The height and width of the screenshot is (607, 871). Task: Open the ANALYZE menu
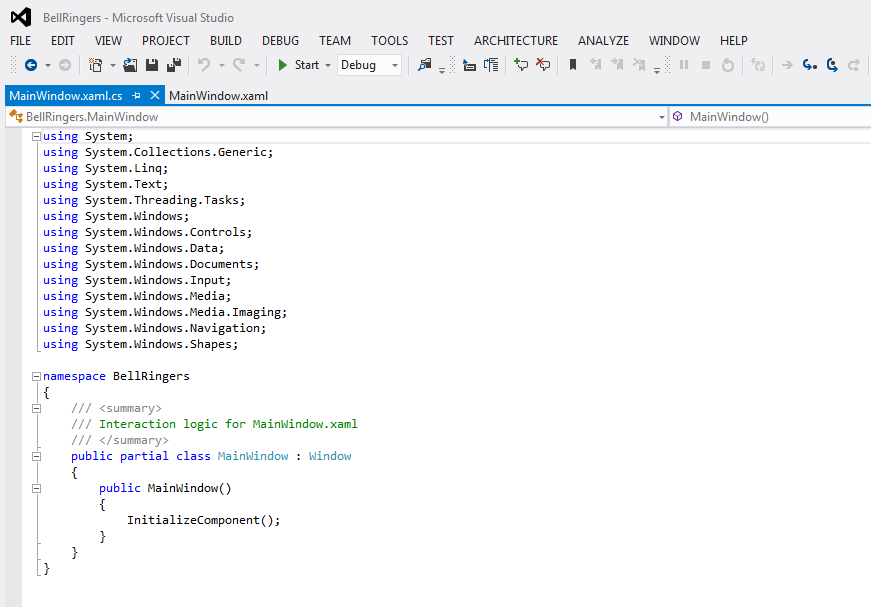click(603, 41)
